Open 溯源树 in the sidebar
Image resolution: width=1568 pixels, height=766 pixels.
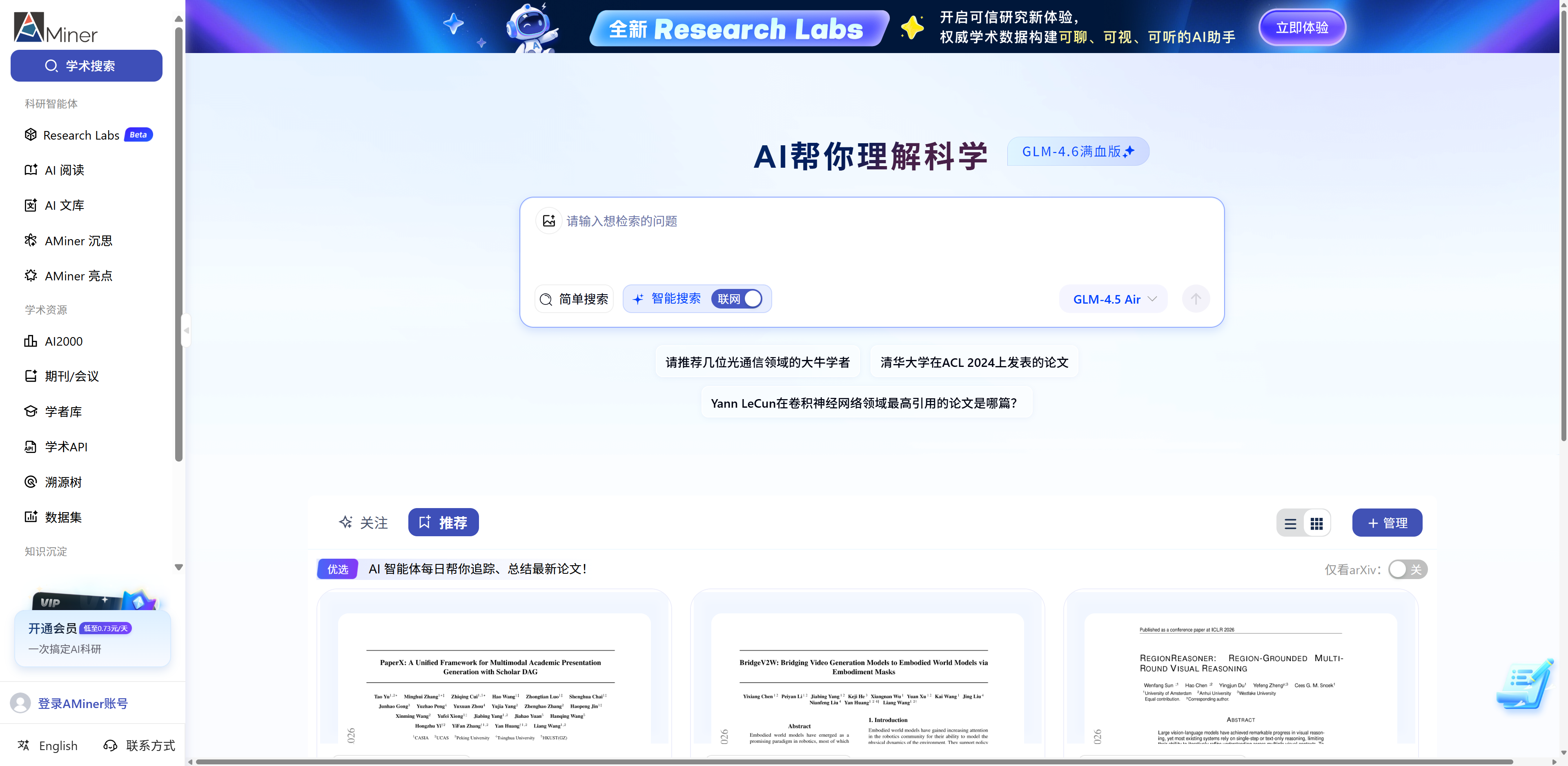(63, 482)
